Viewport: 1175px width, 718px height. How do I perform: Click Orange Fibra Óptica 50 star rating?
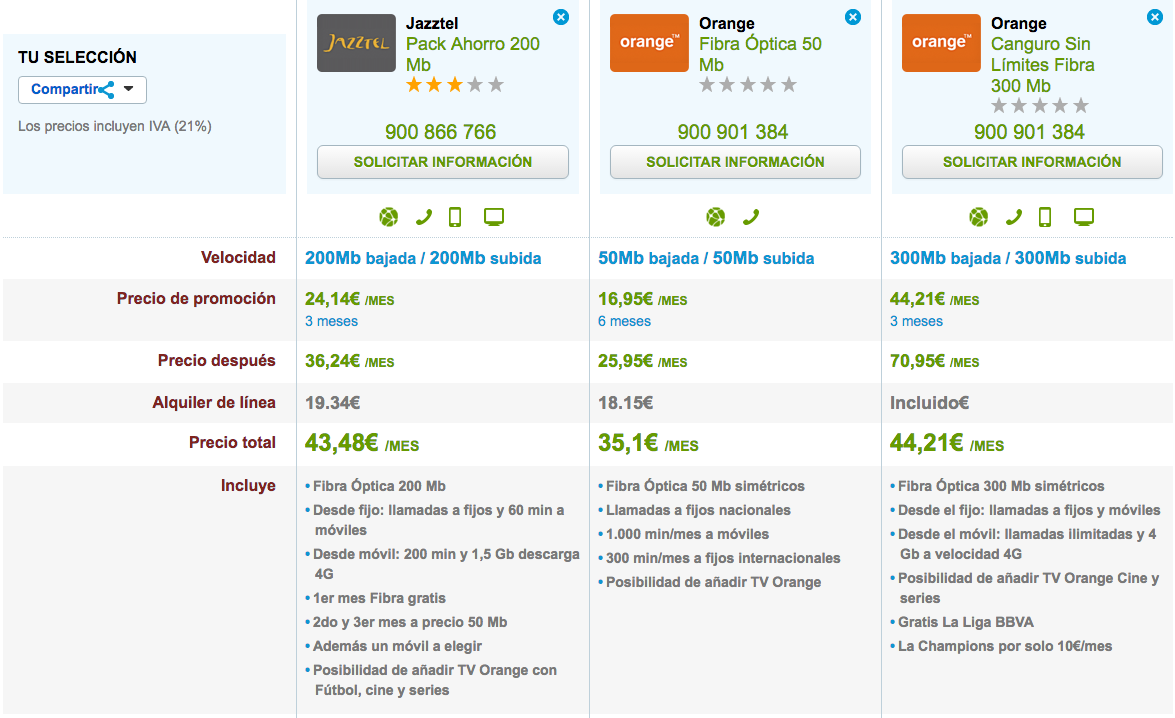[748, 85]
